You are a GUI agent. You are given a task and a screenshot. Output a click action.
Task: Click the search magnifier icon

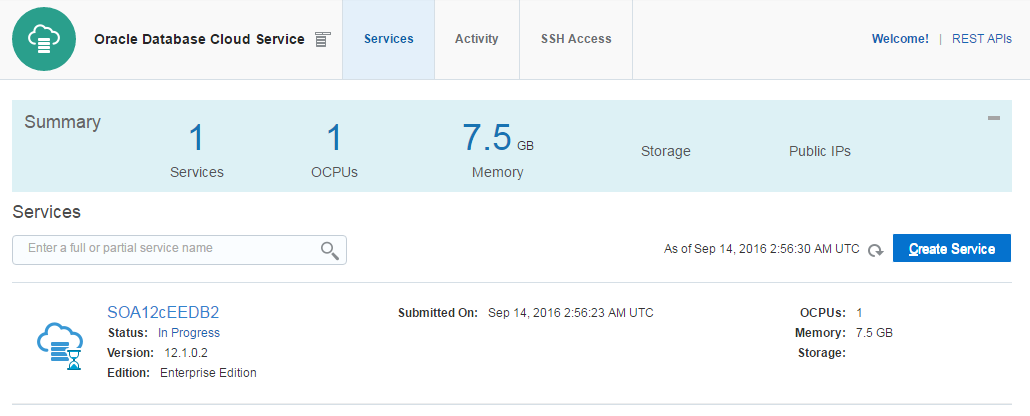(330, 250)
